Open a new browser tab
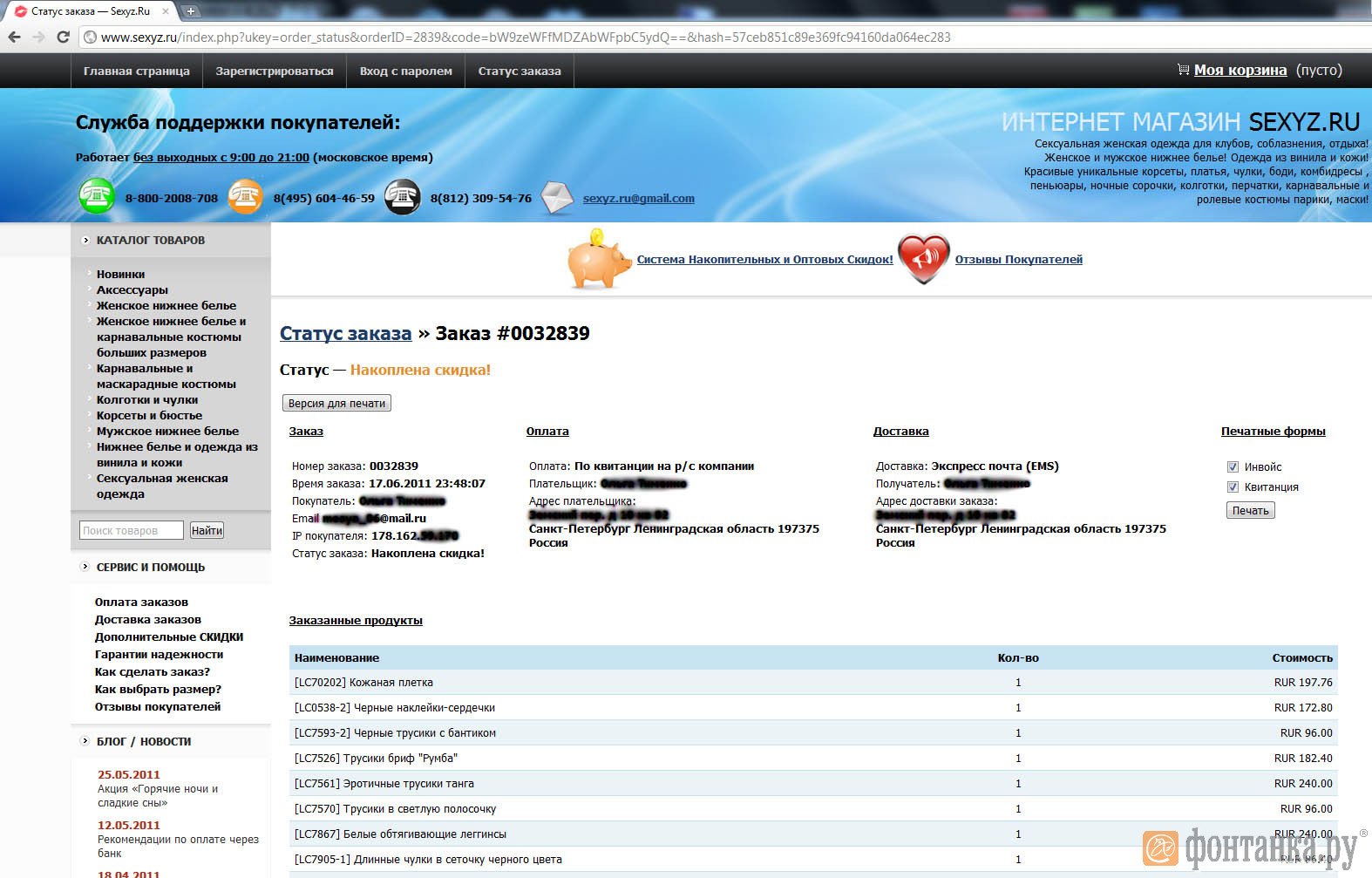The height and width of the screenshot is (878, 1372). point(190,11)
